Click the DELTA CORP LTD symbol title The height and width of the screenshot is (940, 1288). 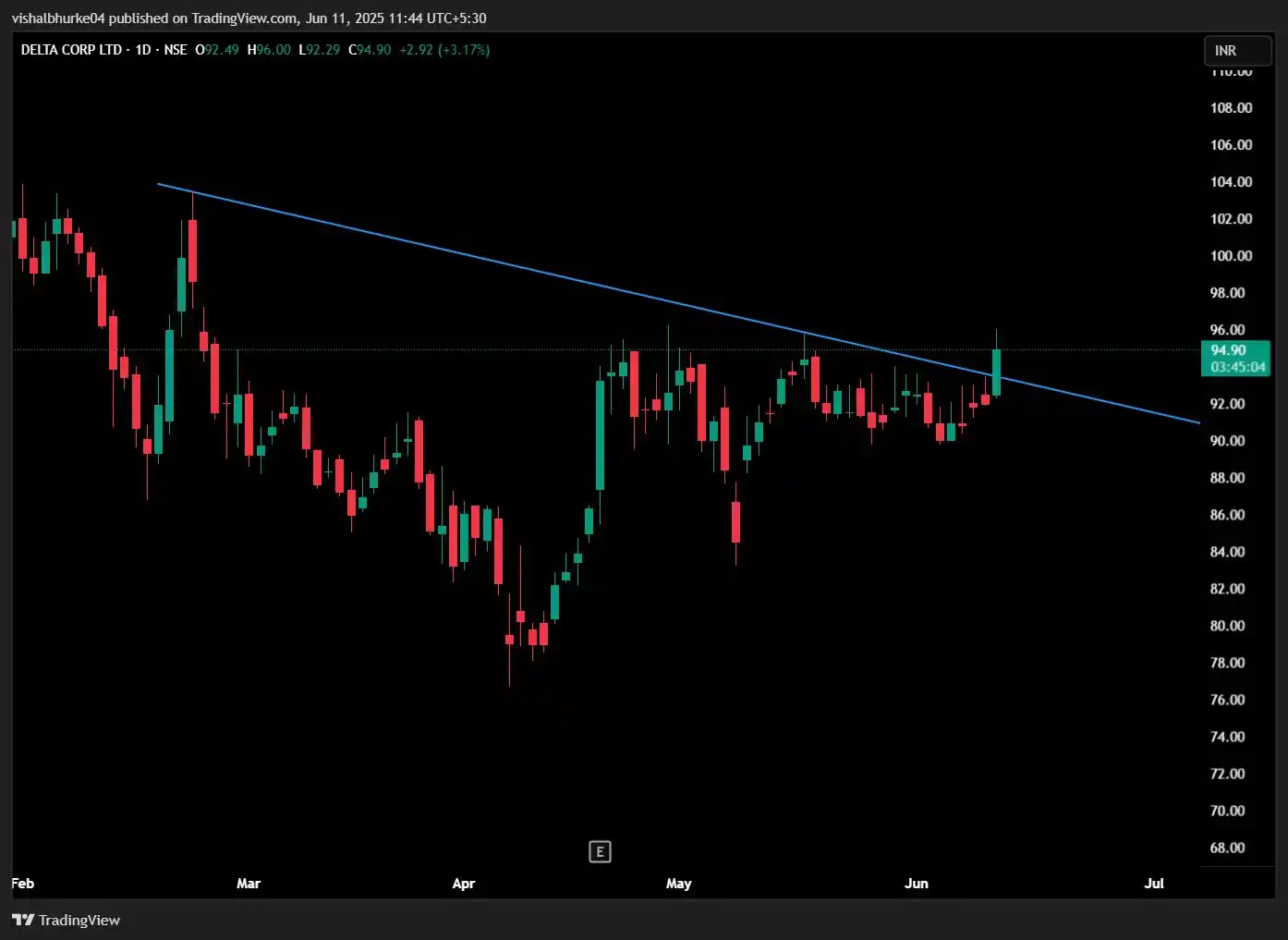point(71,50)
